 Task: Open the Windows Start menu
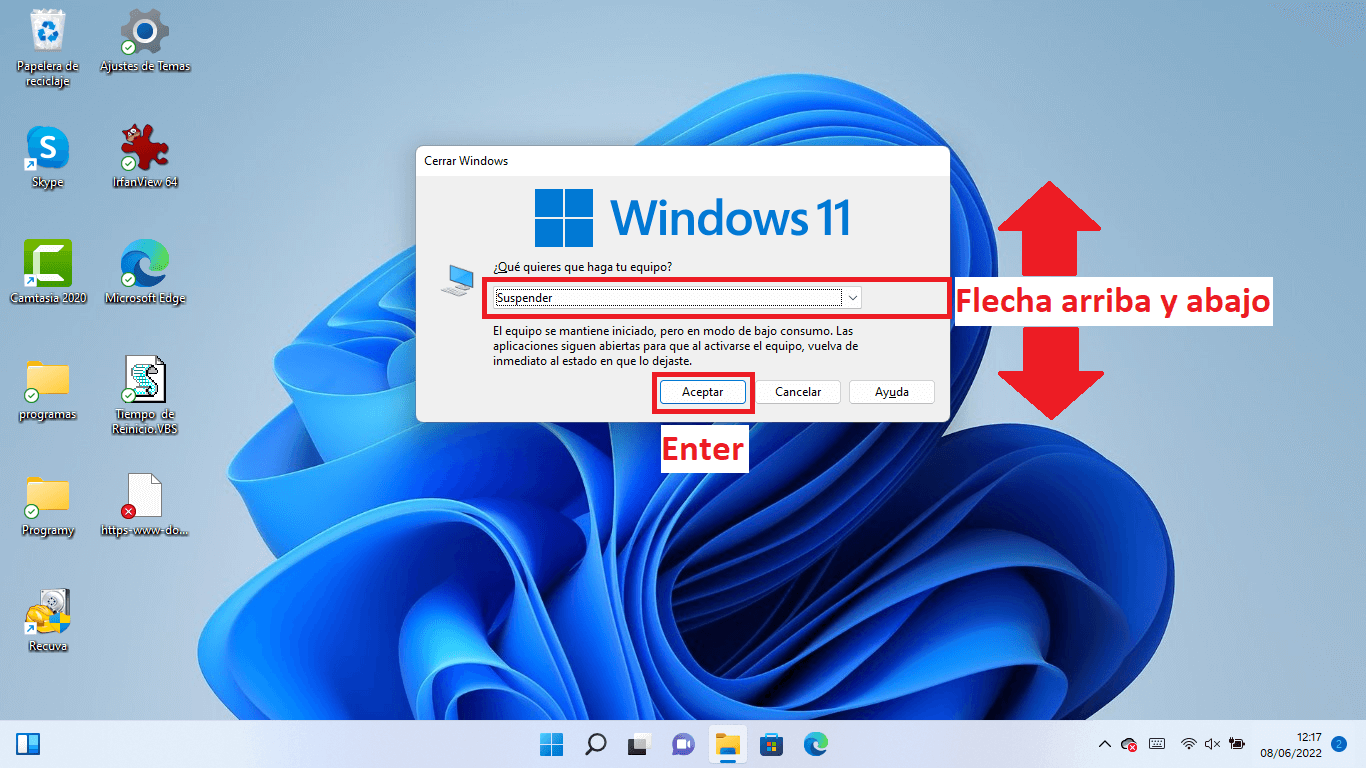click(x=552, y=744)
